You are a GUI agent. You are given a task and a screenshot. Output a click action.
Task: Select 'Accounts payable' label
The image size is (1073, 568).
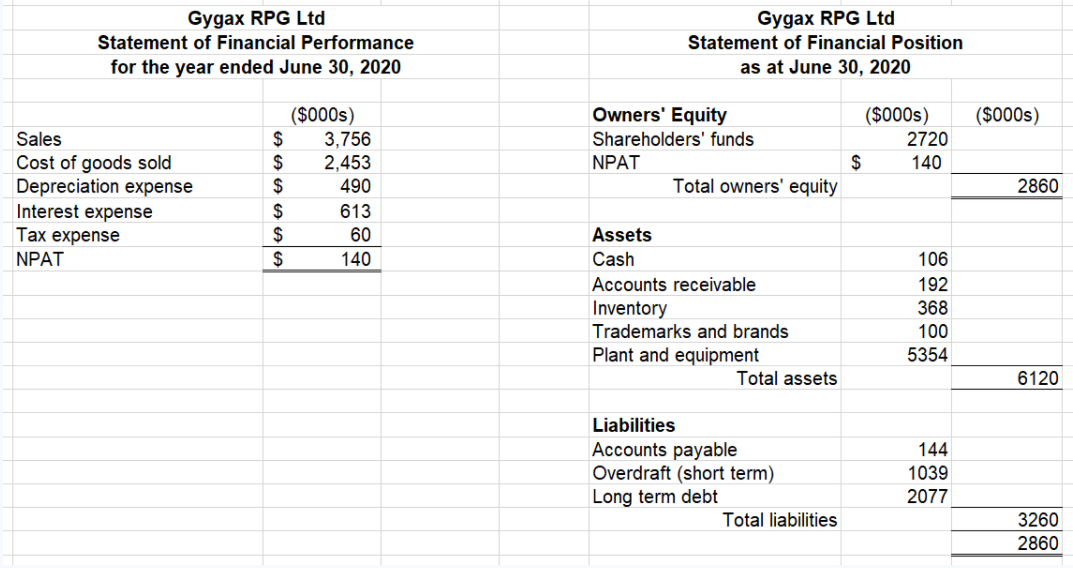[664, 450]
